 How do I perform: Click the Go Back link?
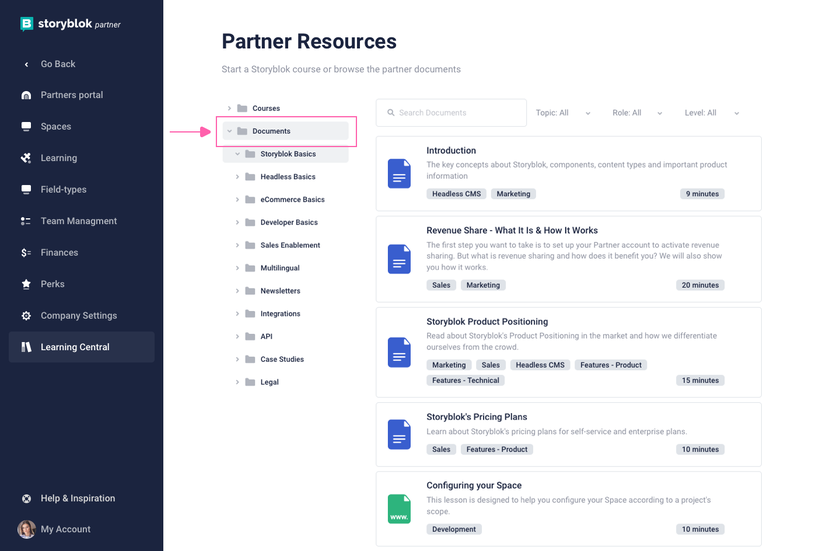(x=58, y=64)
